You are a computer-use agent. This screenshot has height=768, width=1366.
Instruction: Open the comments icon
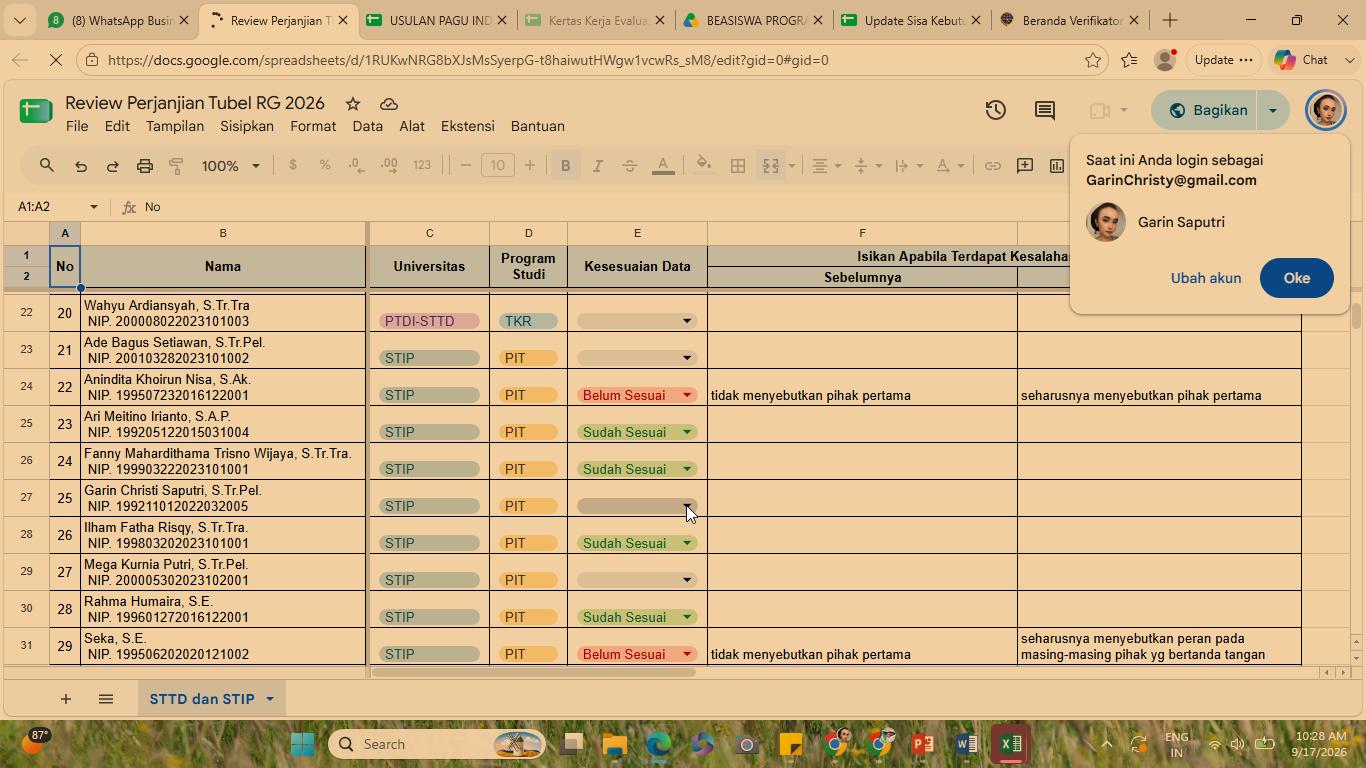pyautogui.click(x=1044, y=110)
